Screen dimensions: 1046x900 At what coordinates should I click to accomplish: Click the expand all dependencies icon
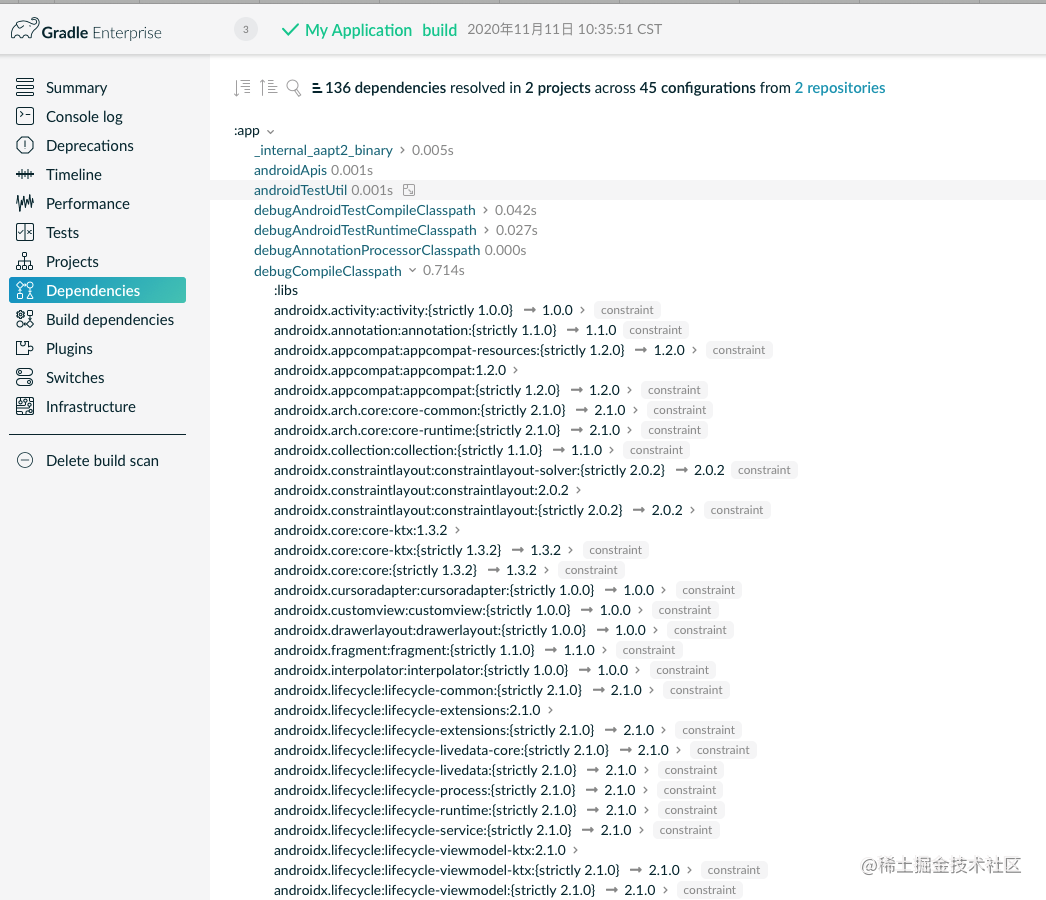(x=242, y=87)
